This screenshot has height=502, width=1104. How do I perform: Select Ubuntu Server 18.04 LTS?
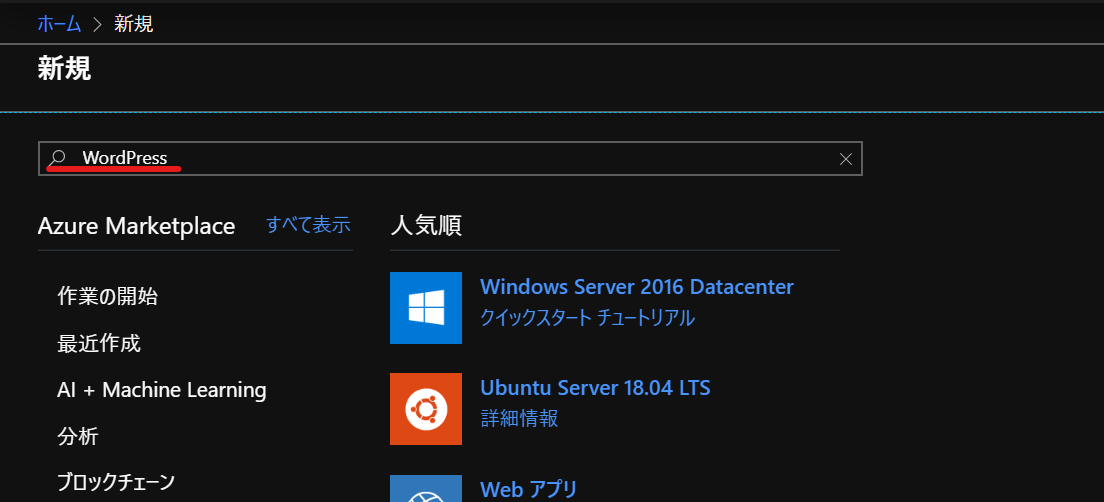coord(595,388)
